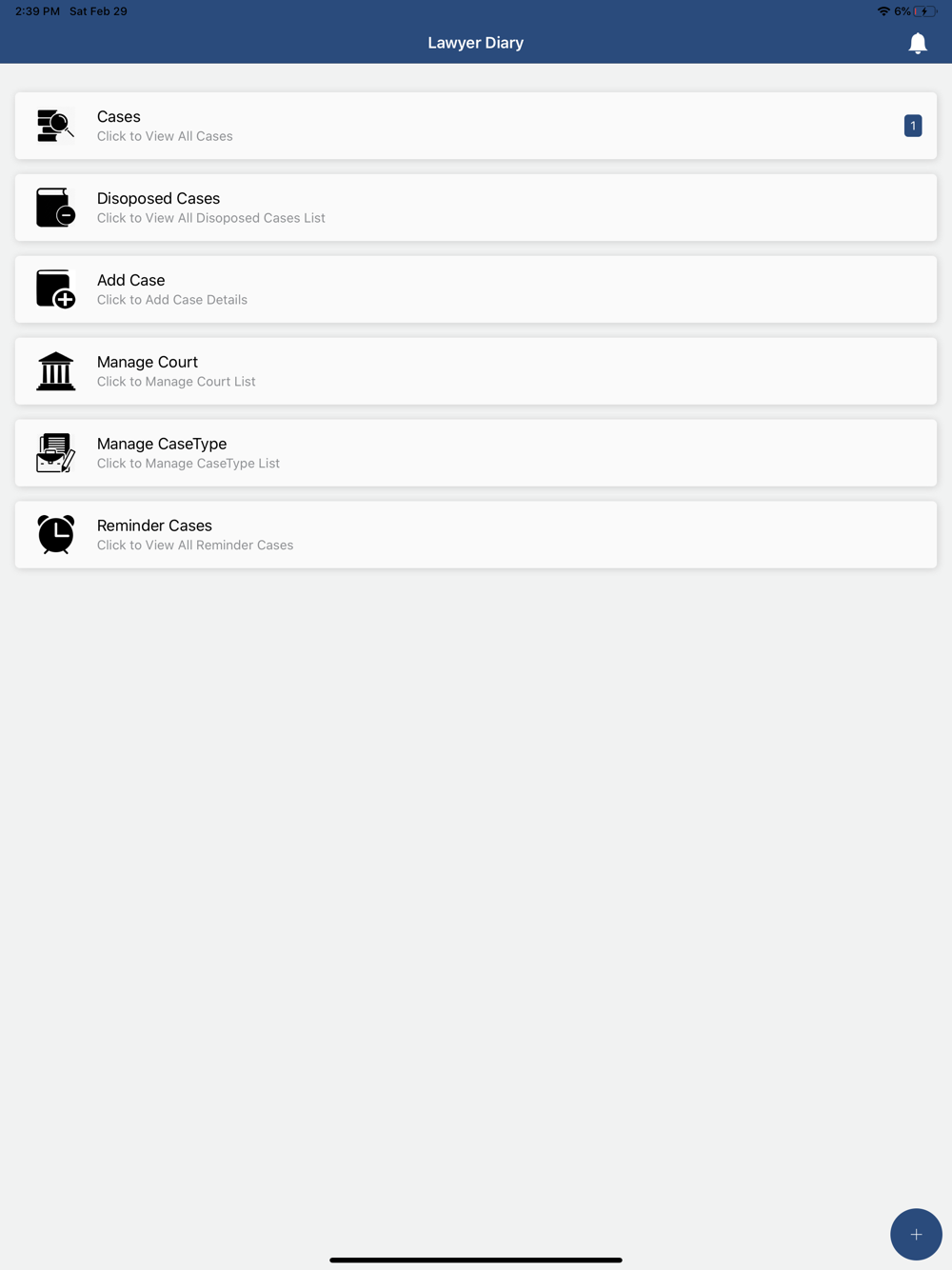
Task: Tap the battery status icon
Action: pyautogui.click(x=924, y=11)
